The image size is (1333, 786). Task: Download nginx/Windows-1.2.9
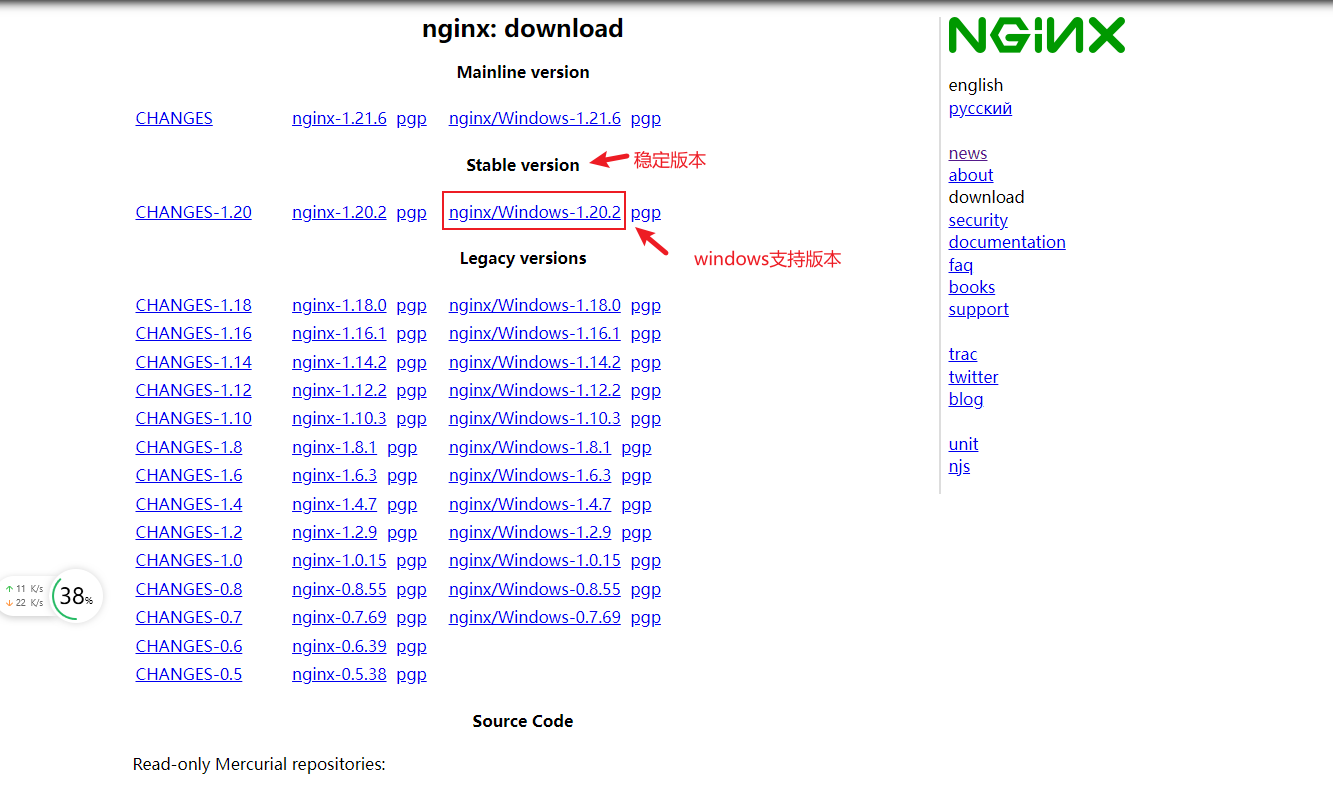click(x=530, y=532)
